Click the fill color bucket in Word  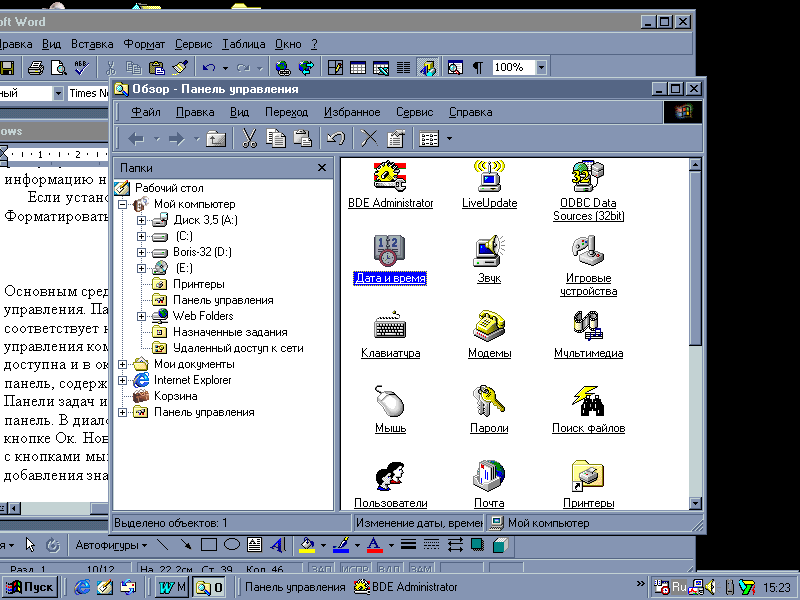tap(307, 545)
